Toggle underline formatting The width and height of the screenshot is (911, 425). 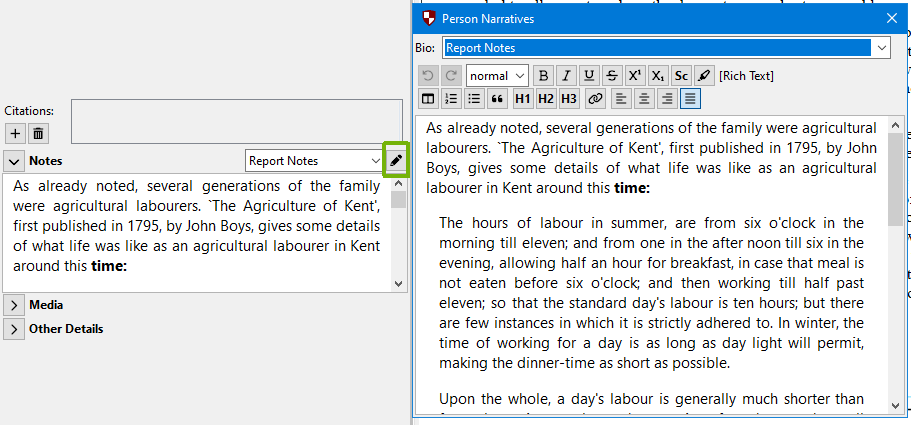pyautogui.click(x=589, y=76)
